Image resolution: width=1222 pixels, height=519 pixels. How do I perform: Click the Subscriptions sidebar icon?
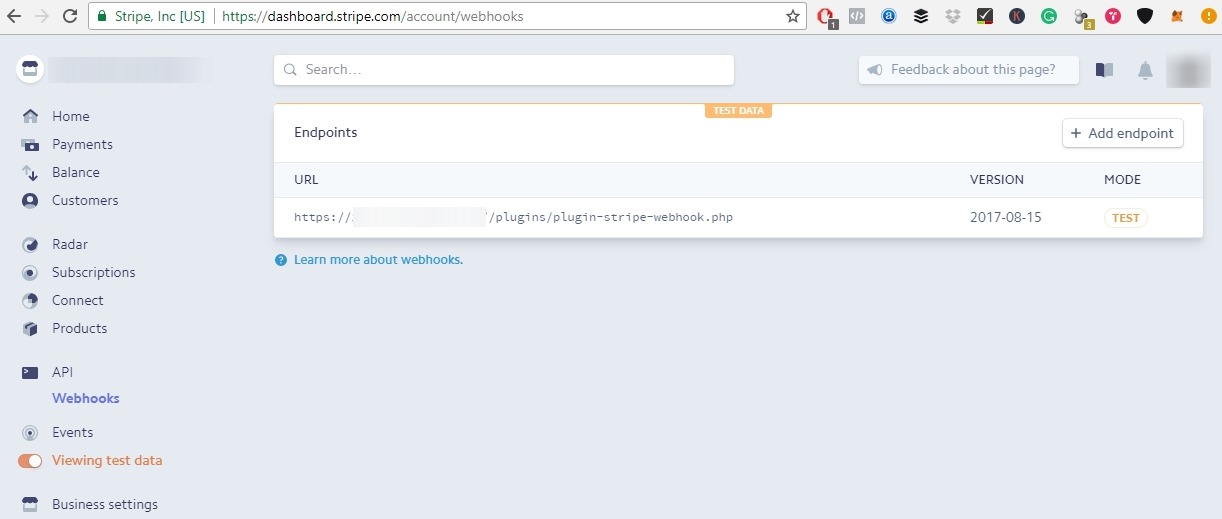point(31,273)
